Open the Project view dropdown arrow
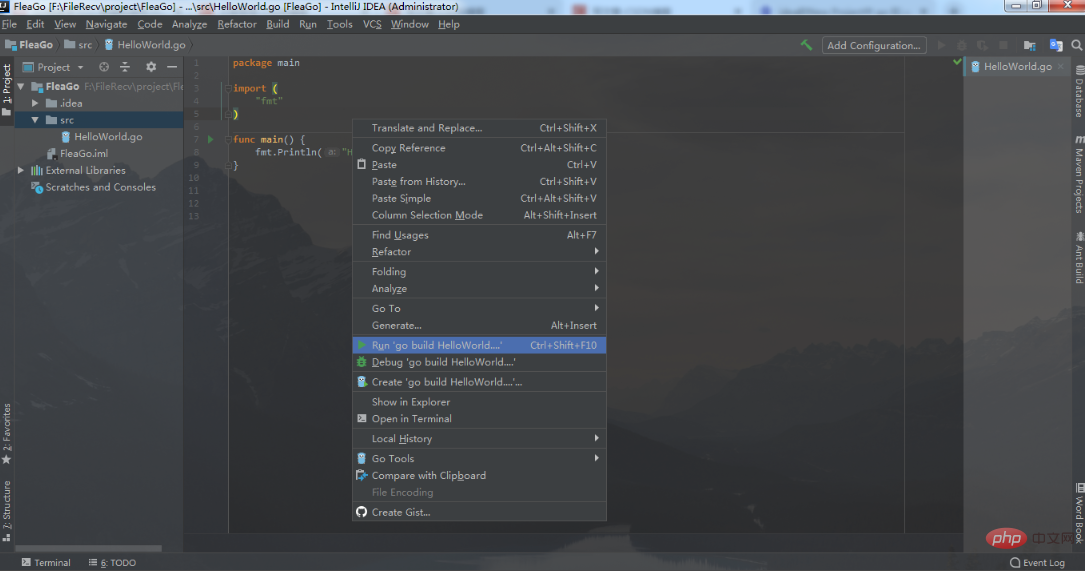Viewport: 1085px width, 571px height. click(x=80, y=68)
